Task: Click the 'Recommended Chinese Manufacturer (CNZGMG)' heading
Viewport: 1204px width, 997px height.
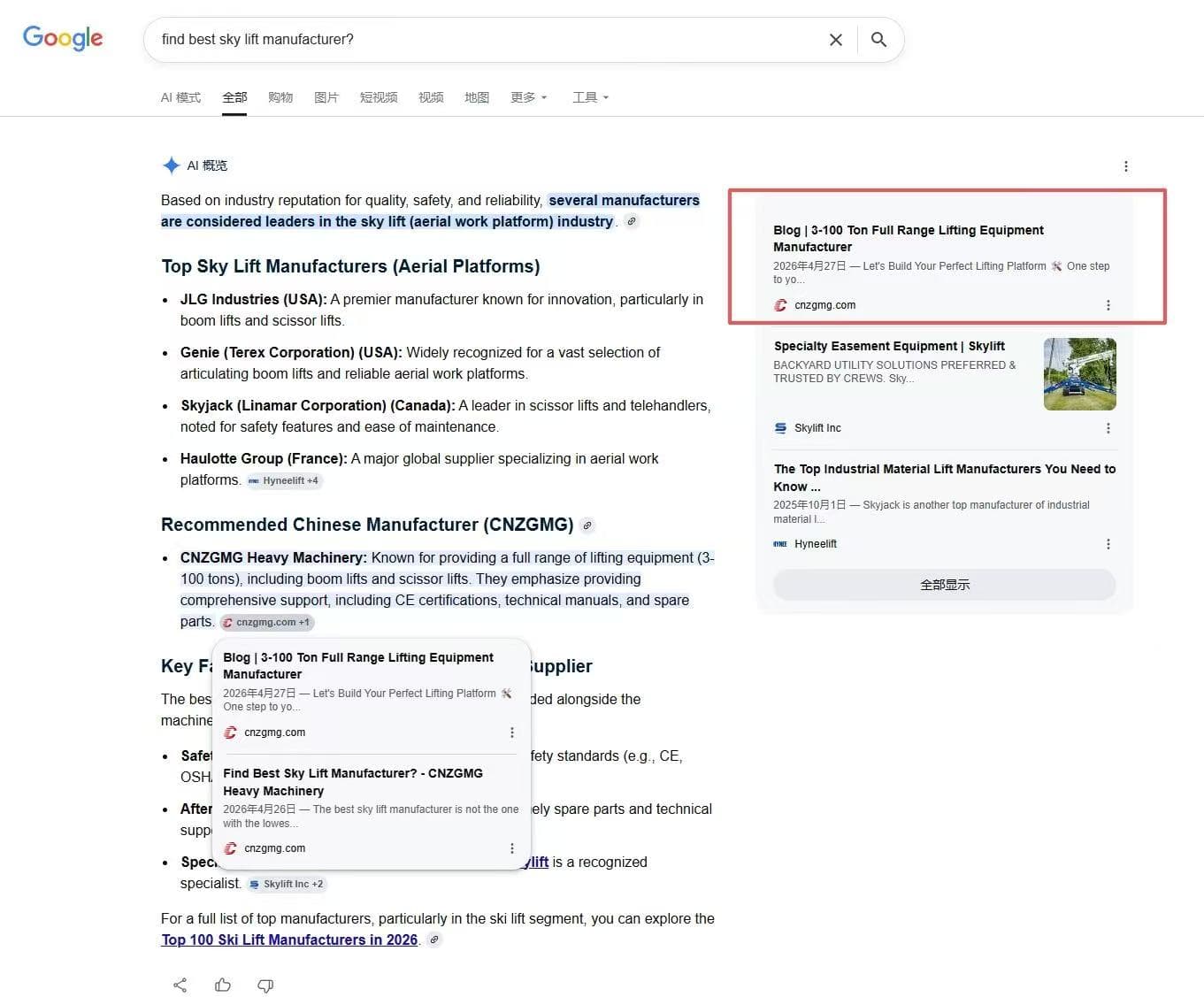Action: coord(367,525)
